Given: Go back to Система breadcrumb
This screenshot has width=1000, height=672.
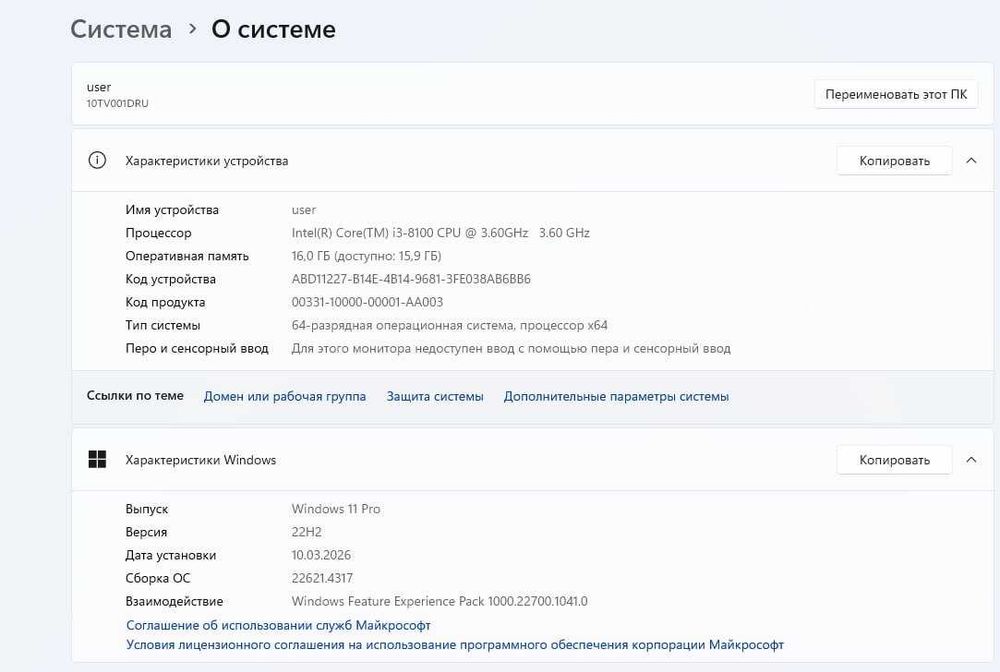Looking at the screenshot, I should click(121, 29).
